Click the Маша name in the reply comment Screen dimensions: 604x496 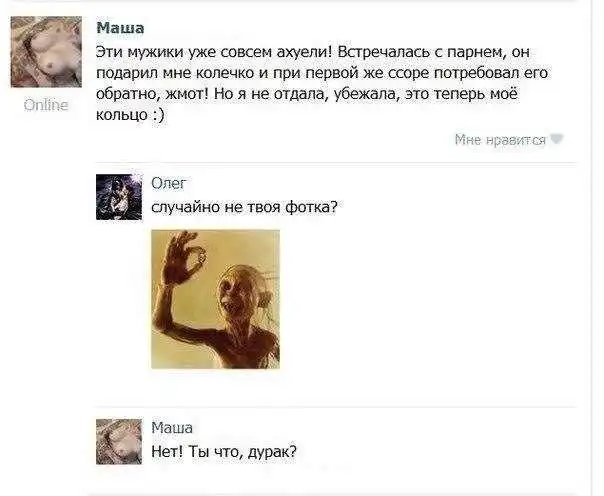(x=172, y=428)
